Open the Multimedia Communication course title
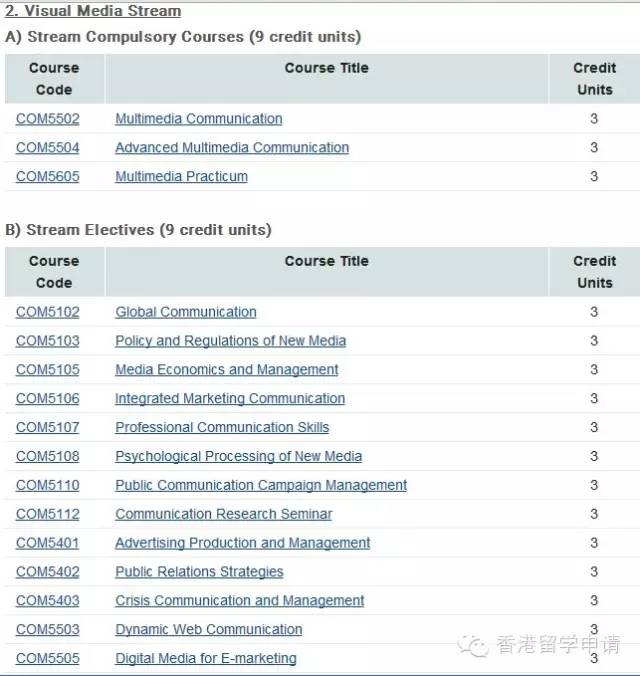Screen dimensions: 640x676 pyautogui.click(x=198, y=119)
